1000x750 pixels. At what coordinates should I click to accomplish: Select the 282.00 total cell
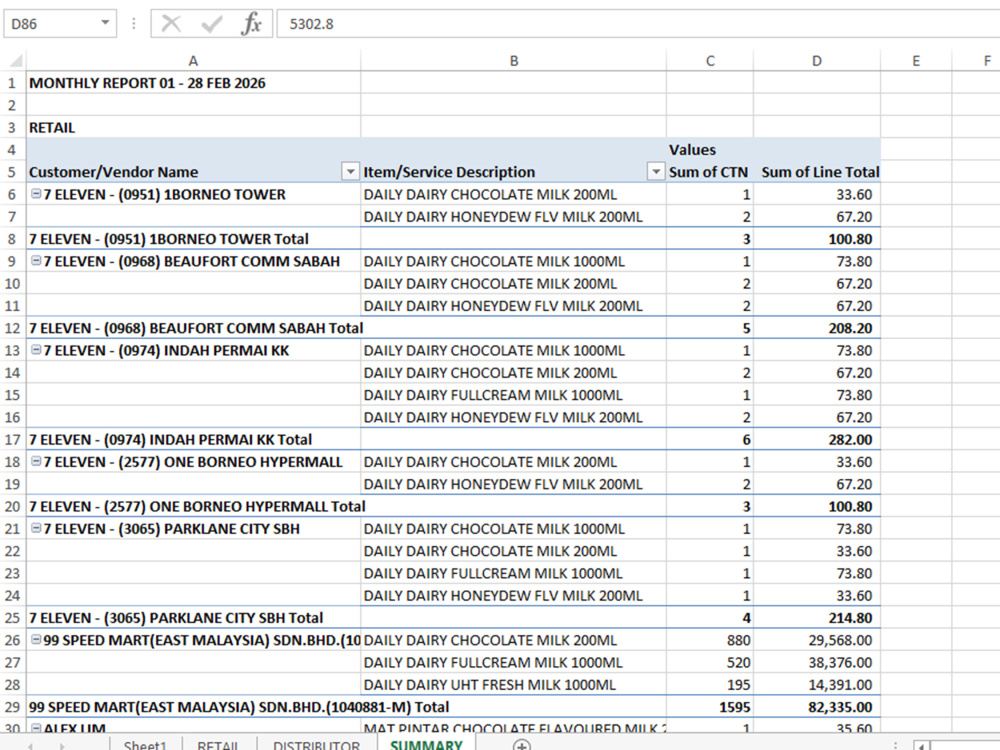(817, 439)
